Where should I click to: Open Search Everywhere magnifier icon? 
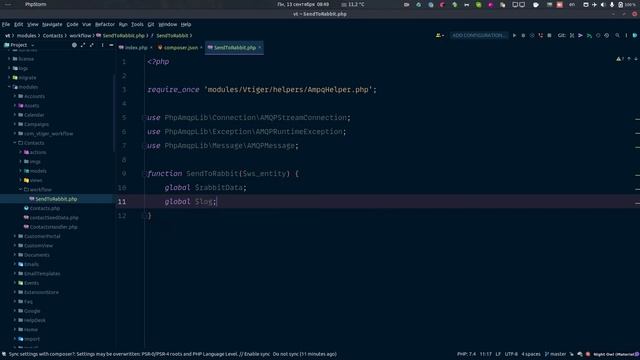617,36
